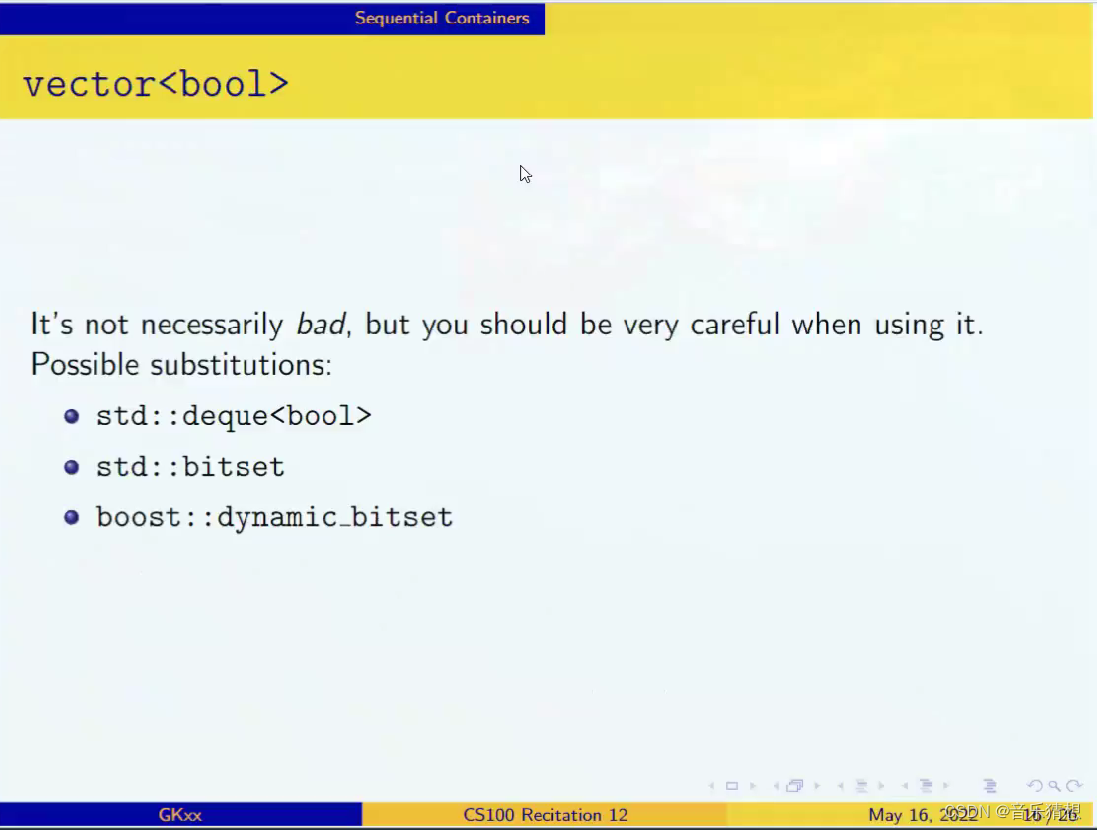
Task: Click the next slide arrow after rectangle icon
Action: tap(753, 786)
